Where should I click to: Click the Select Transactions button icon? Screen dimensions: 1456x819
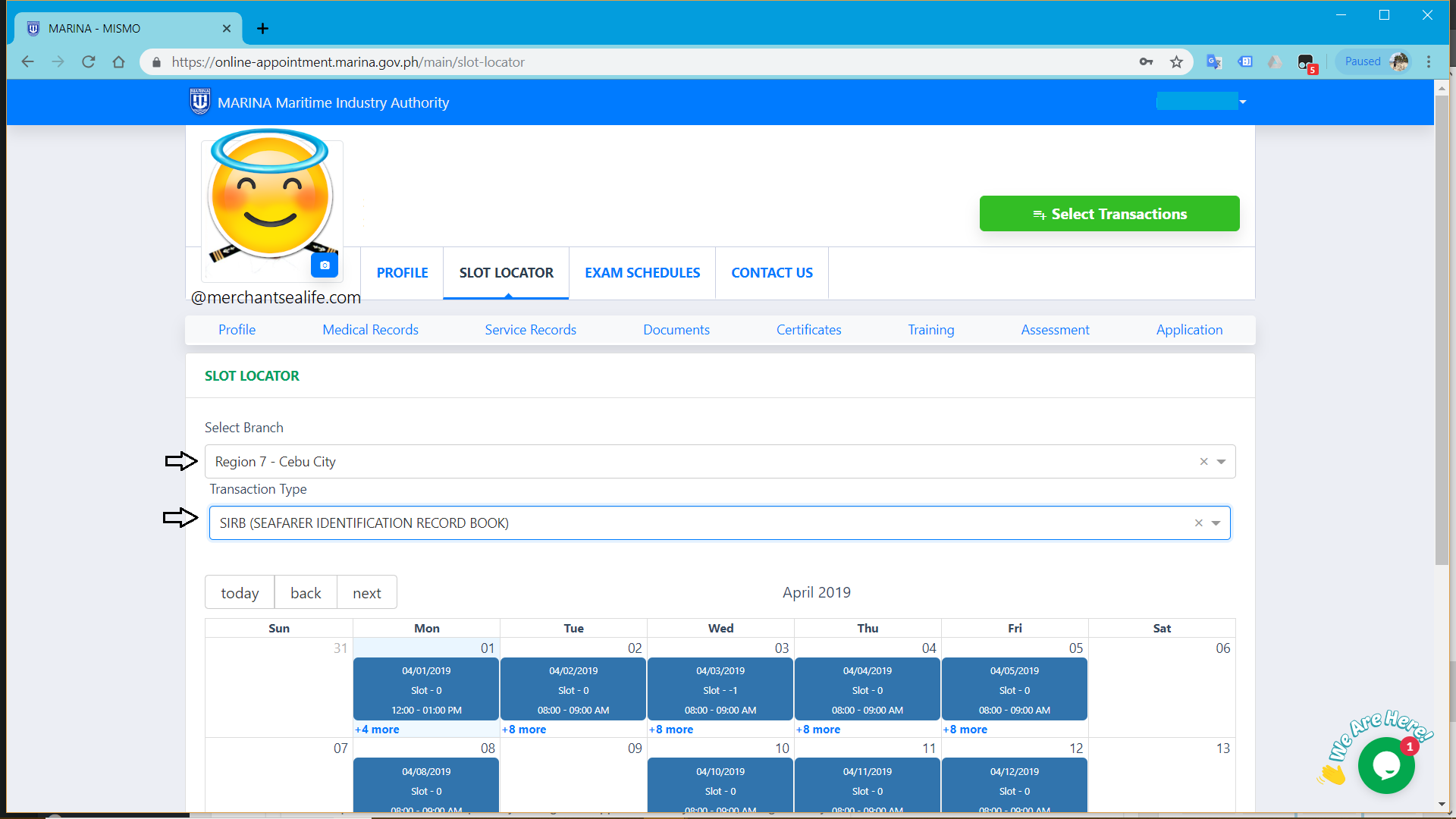coord(1039,213)
